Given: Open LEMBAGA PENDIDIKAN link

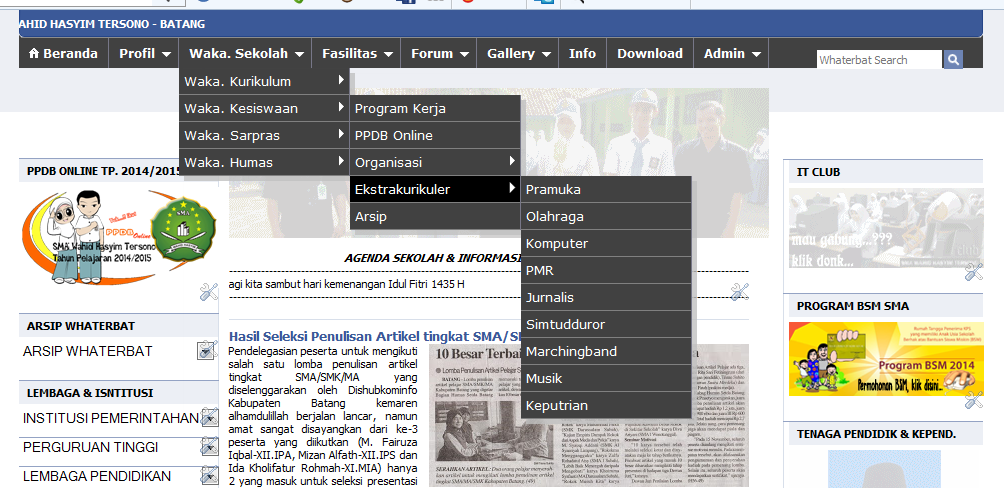Looking at the screenshot, I should [x=97, y=476].
